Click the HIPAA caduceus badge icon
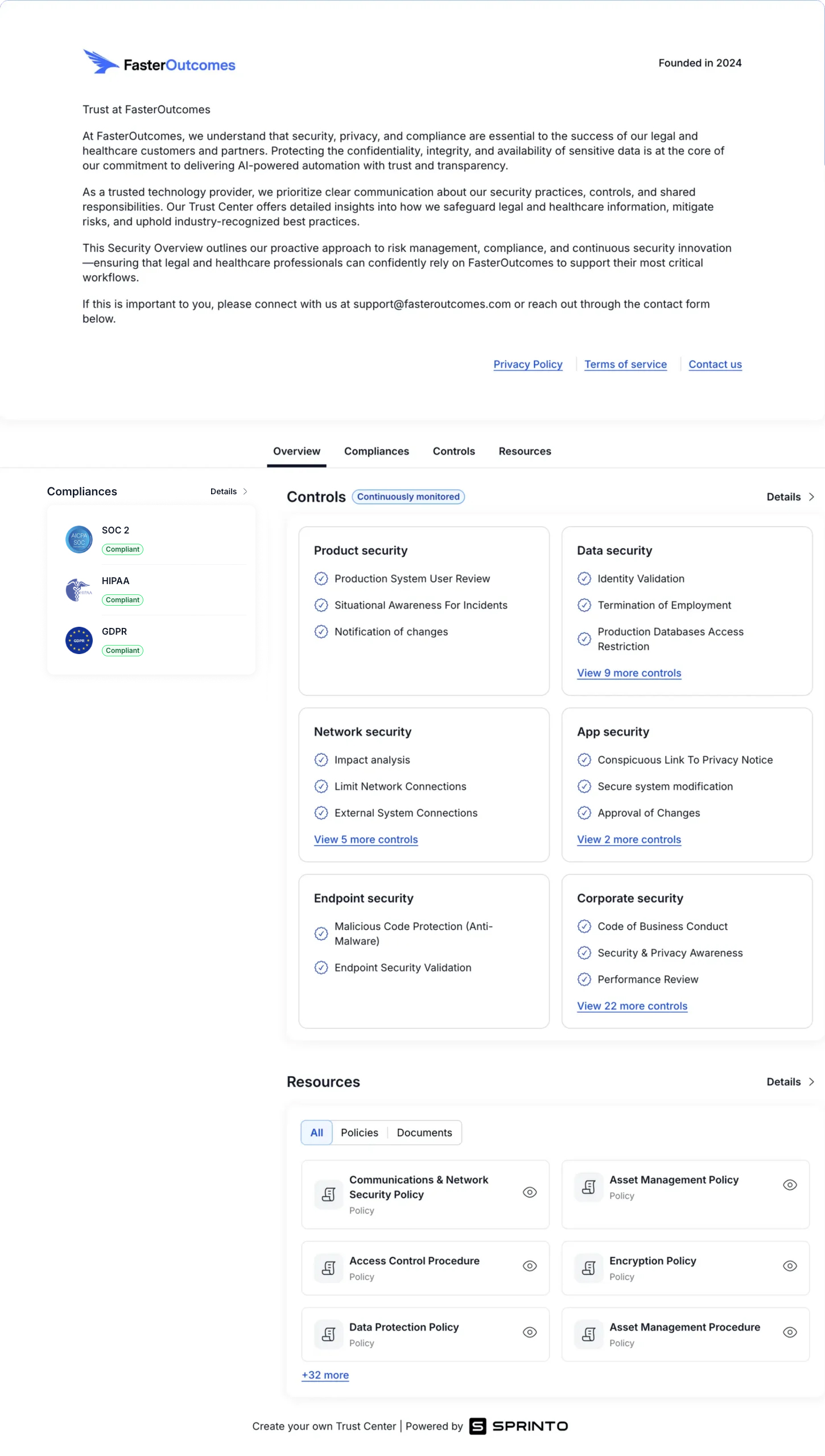 pyautogui.click(x=79, y=590)
